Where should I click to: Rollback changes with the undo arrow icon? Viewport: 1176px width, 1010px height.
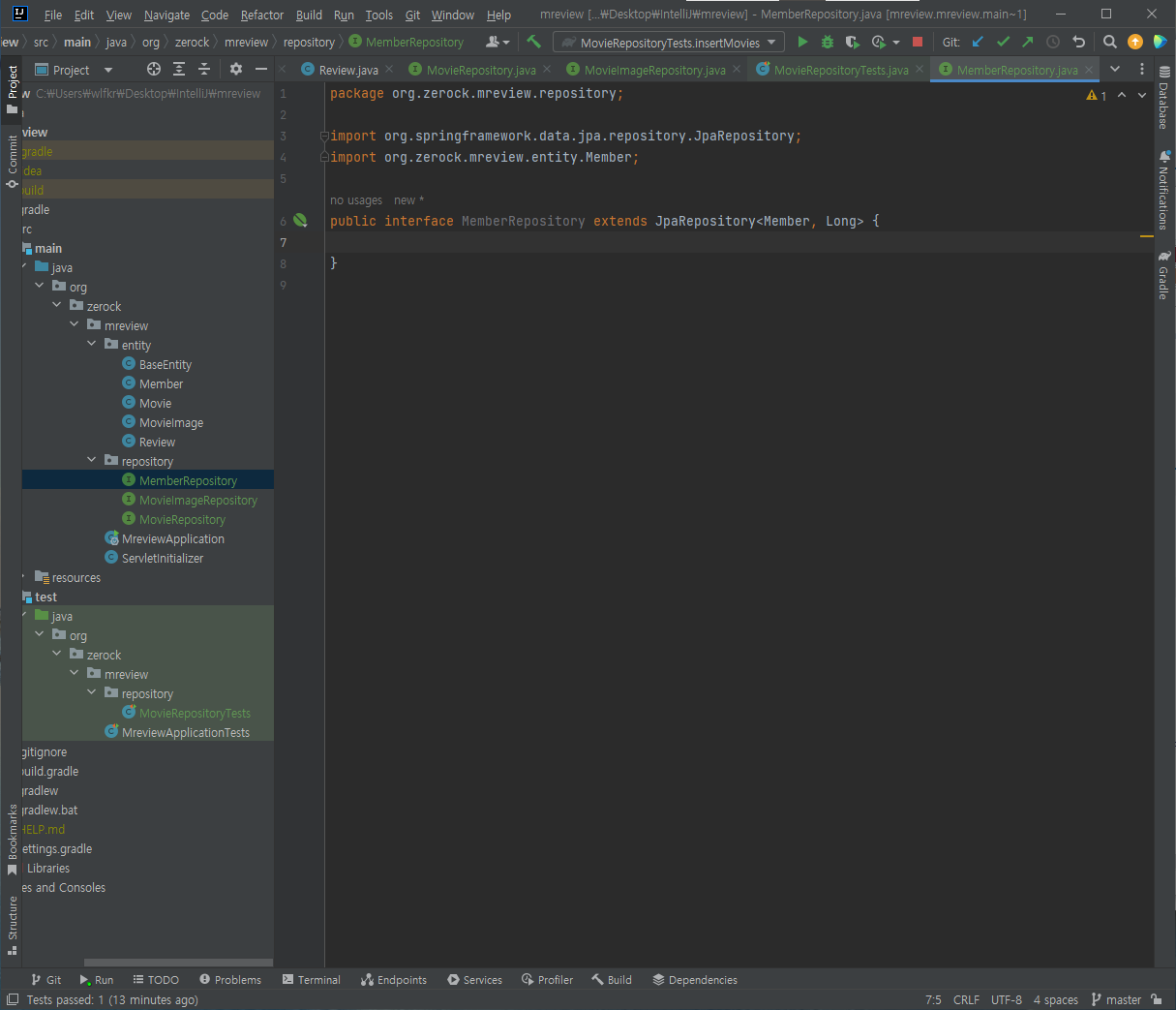pyautogui.click(x=1079, y=42)
